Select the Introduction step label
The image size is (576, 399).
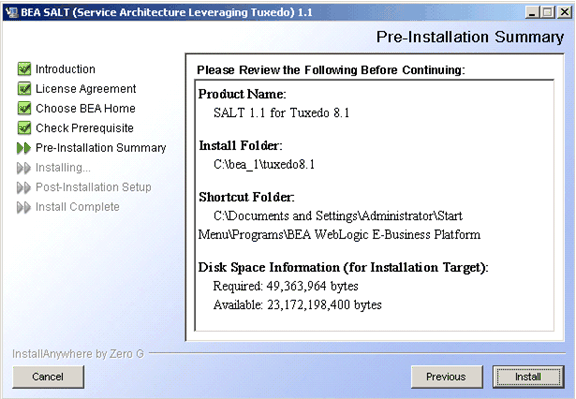(x=65, y=69)
